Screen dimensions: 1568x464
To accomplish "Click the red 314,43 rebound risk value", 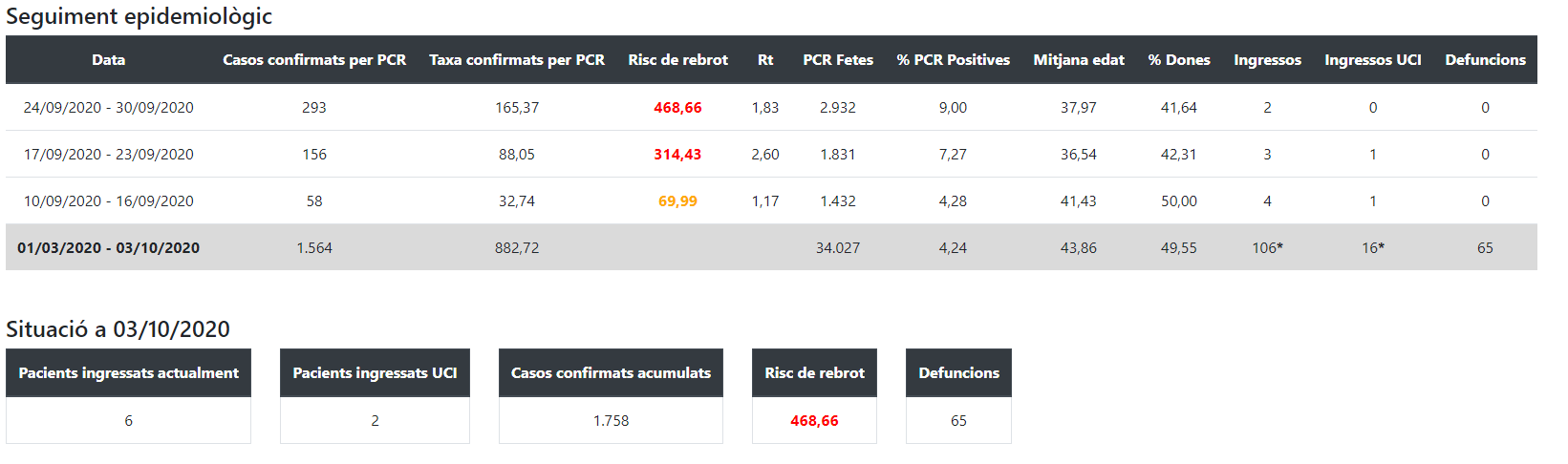I will (677, 155).
